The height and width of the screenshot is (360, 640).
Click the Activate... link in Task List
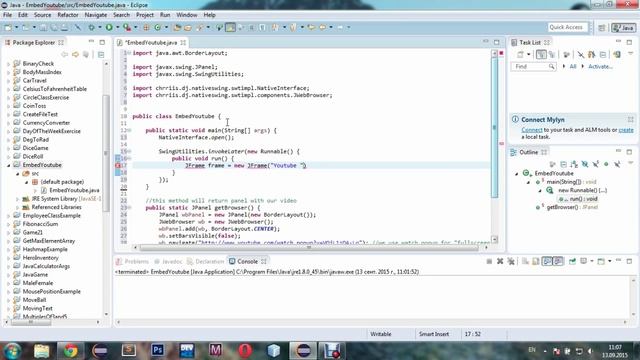[600, 67]
